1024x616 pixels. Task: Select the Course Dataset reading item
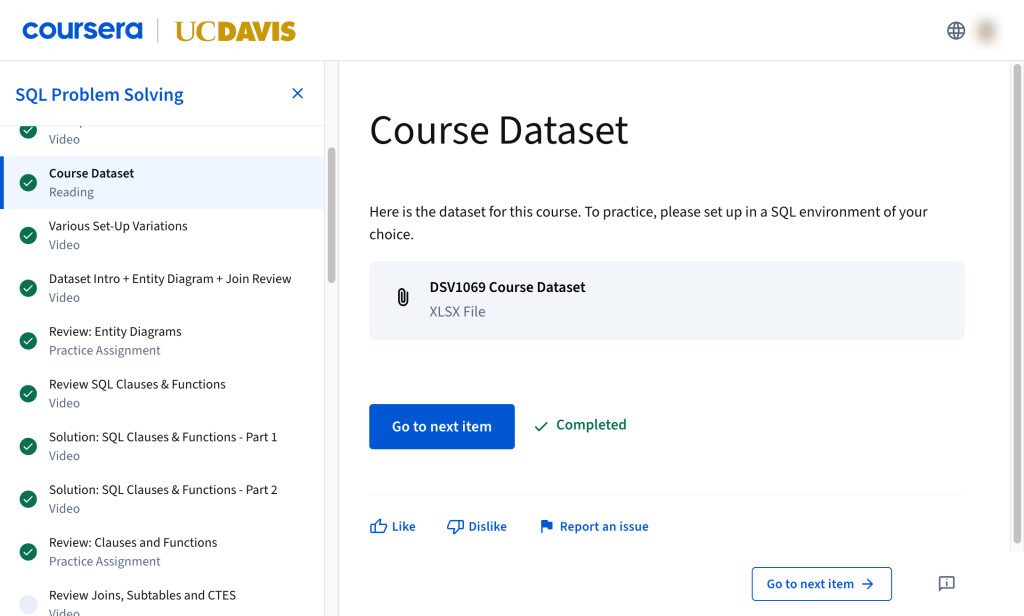coord(164,182)
